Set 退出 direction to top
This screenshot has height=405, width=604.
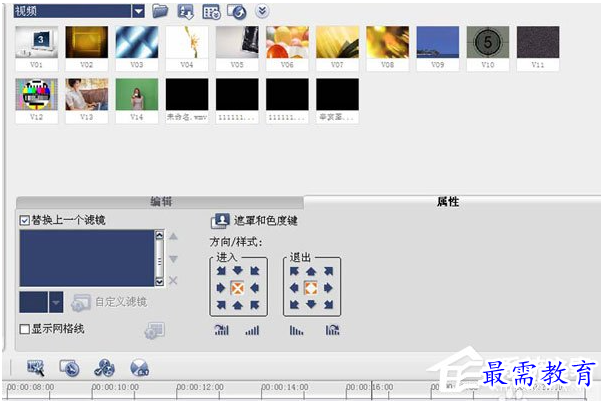311,271
